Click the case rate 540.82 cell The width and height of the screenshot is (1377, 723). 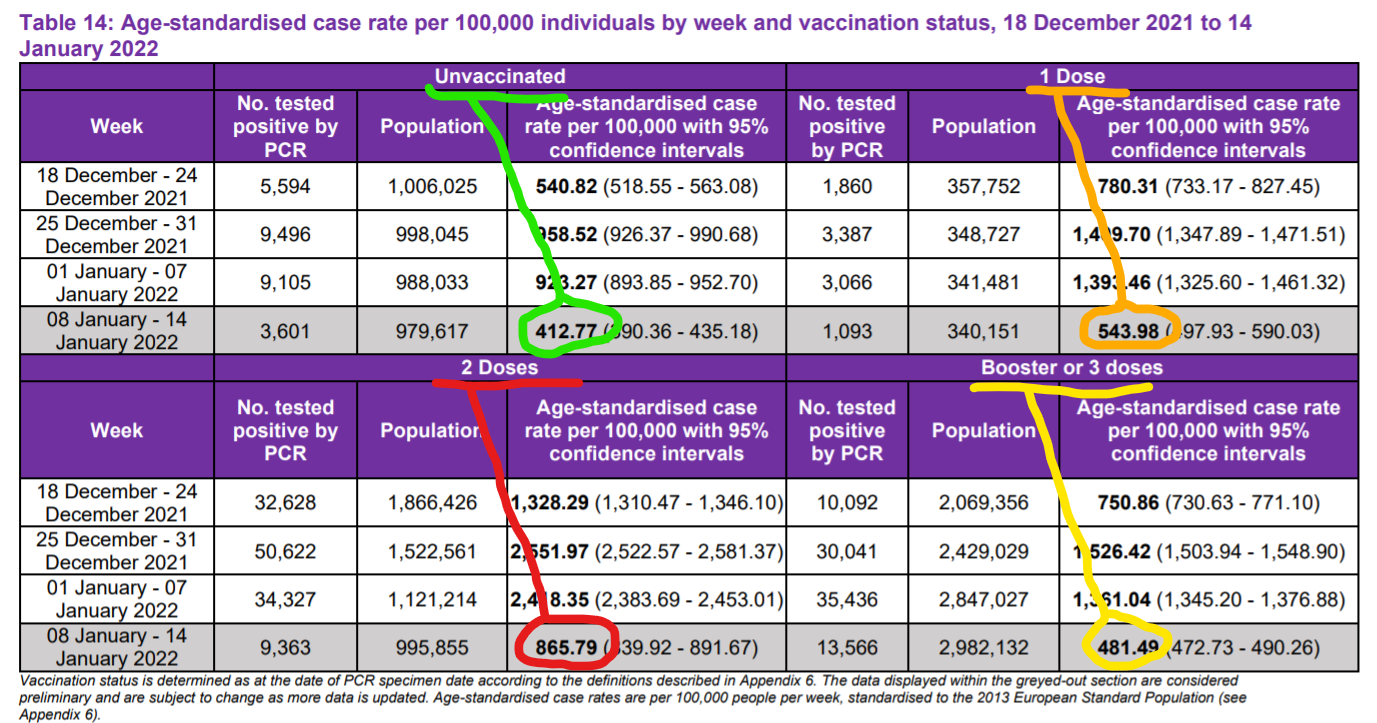coord(647,186)
